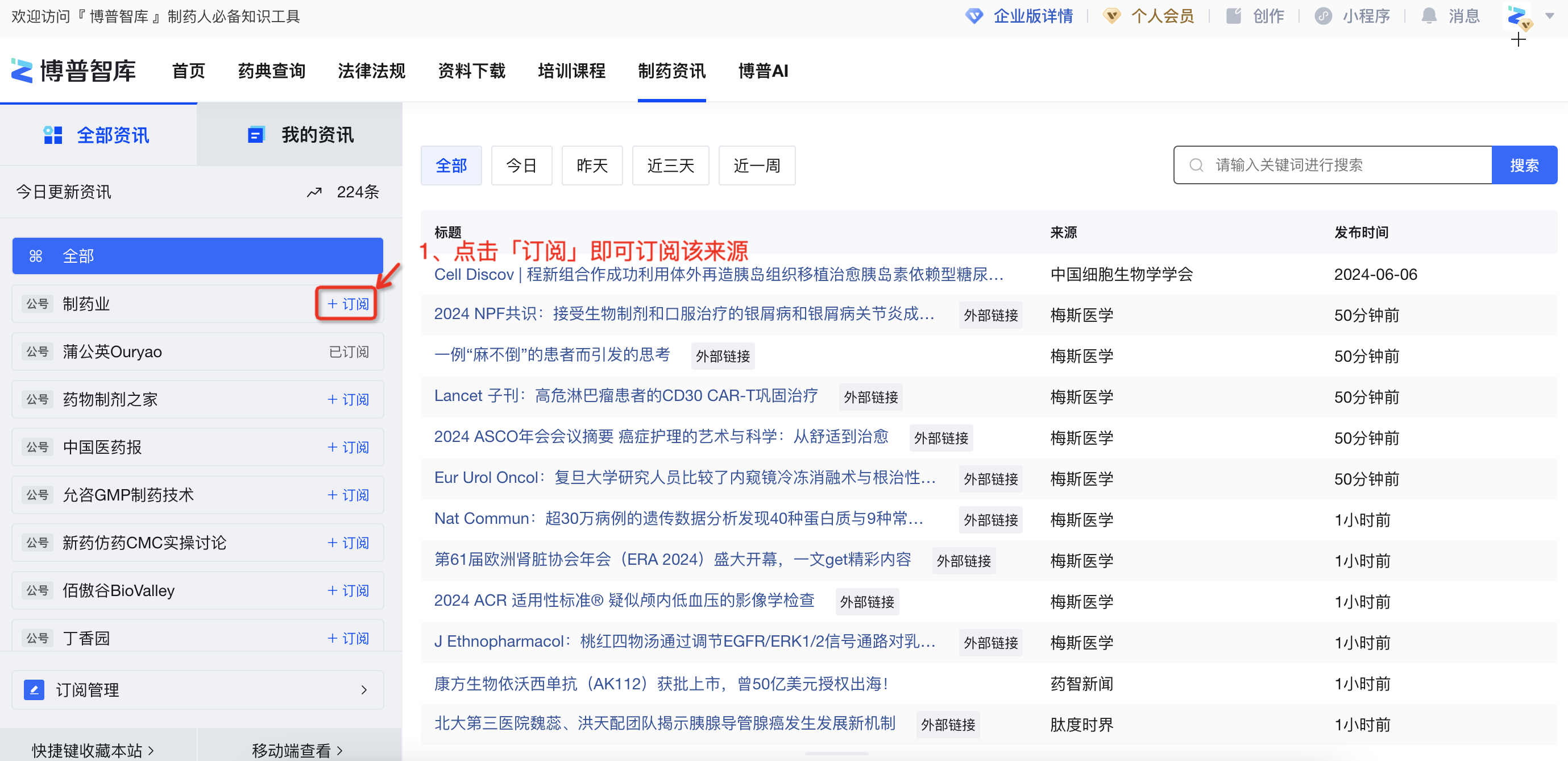Open 2024 NPF共识 article link
Image resolution: width=1568 pixels, height=761 pixels.
(684, 314)
